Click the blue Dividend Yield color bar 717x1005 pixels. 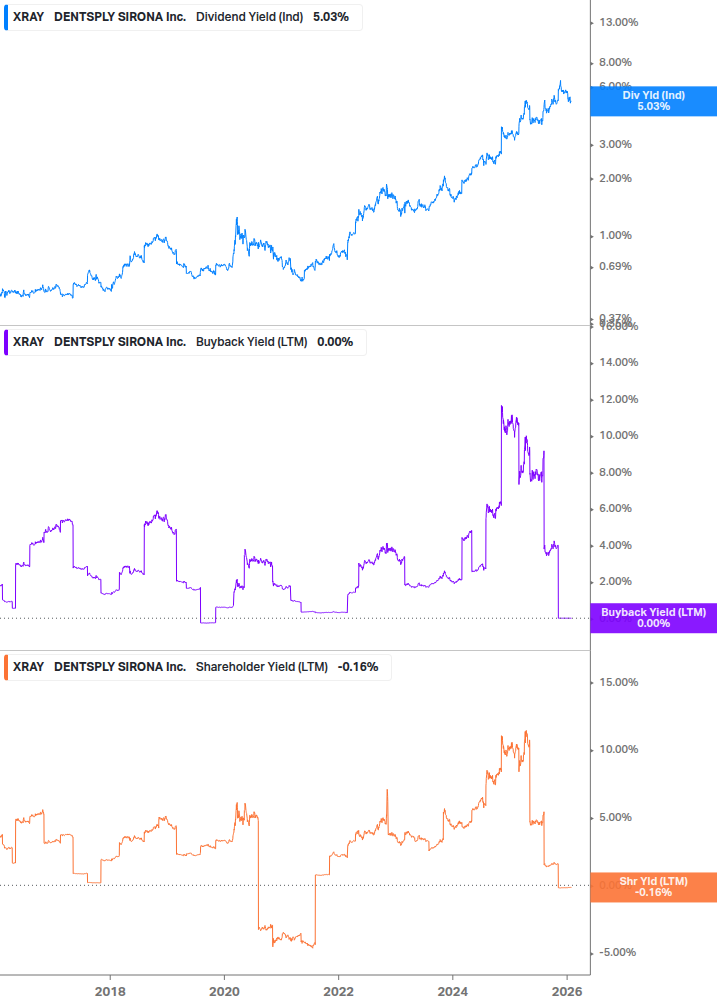pos(6,17)
